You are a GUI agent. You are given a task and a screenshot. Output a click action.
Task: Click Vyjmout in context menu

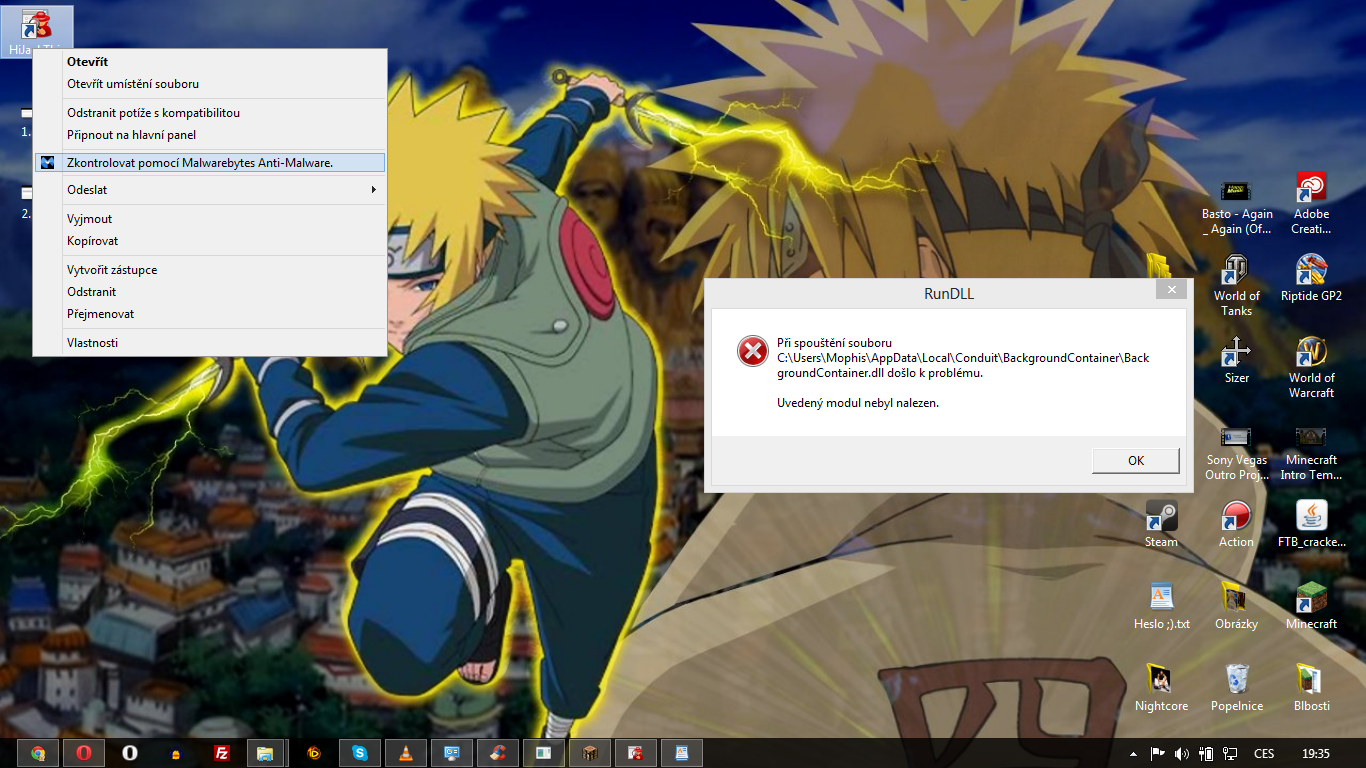(209, 219)
